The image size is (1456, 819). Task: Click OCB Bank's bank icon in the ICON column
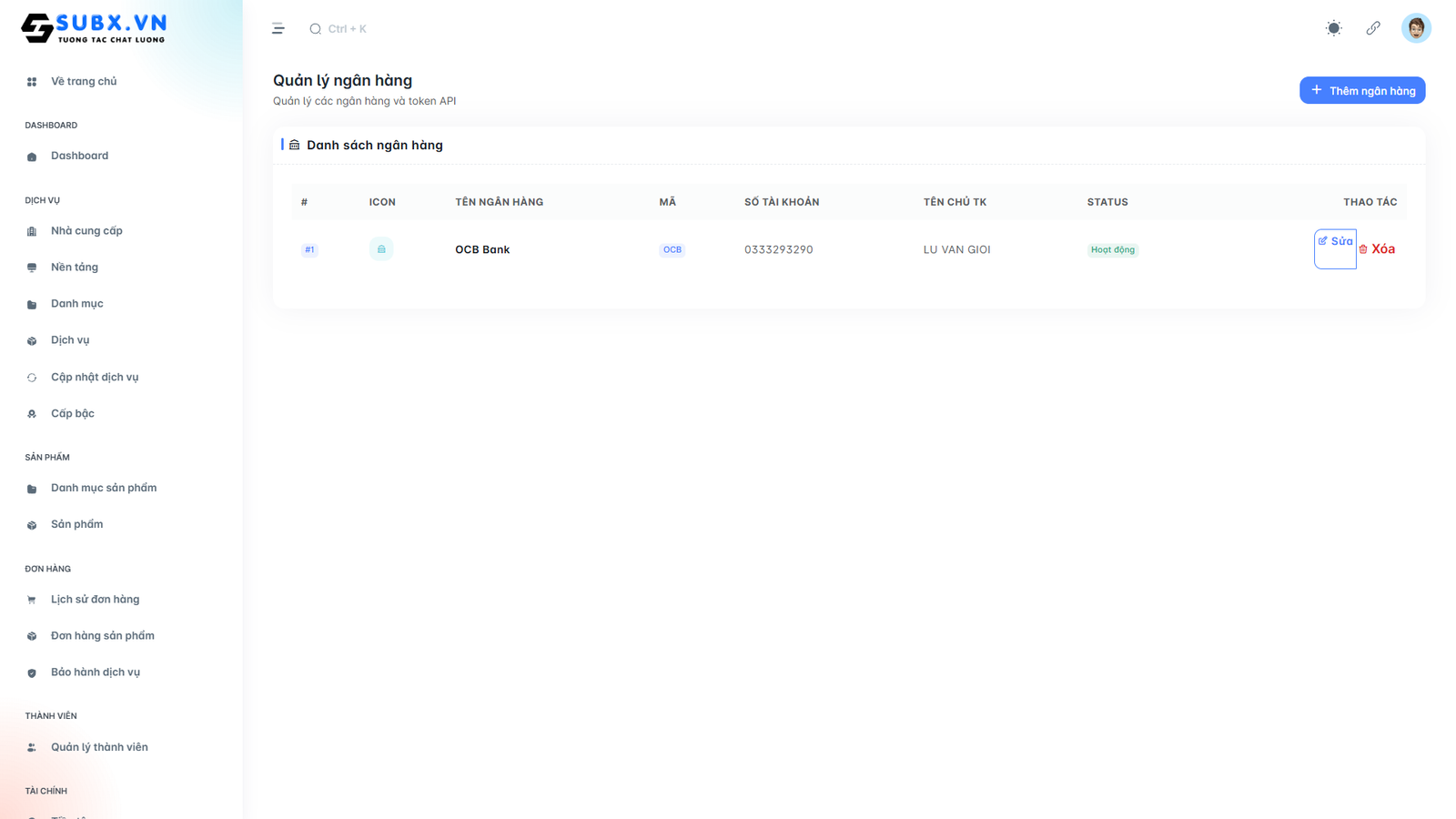(381, 248)
